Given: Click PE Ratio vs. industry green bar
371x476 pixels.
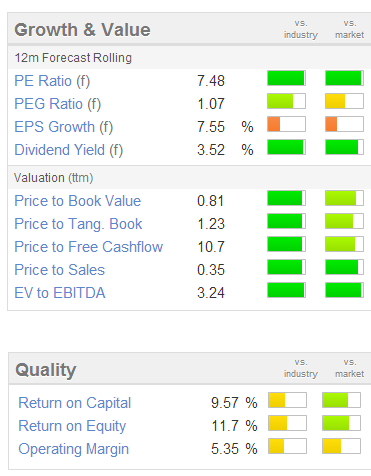Looking at the screenshot, I should click(x=286, y=78).
